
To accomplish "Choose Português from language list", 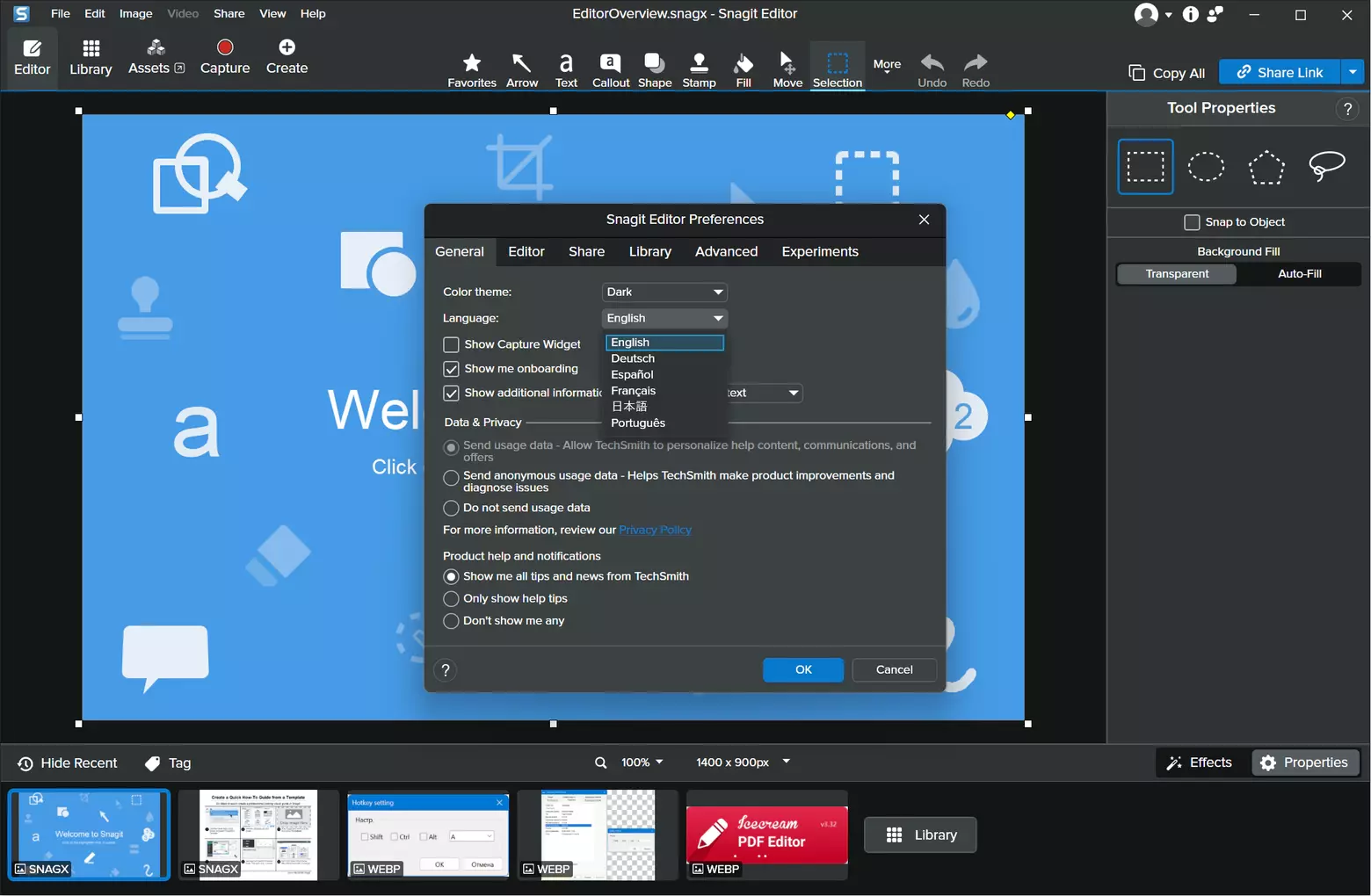I will 664,423.
